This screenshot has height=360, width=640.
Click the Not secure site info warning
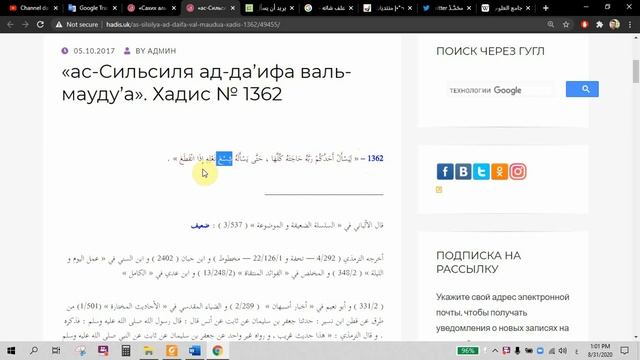pyautogui.click(x=78, y=24)
